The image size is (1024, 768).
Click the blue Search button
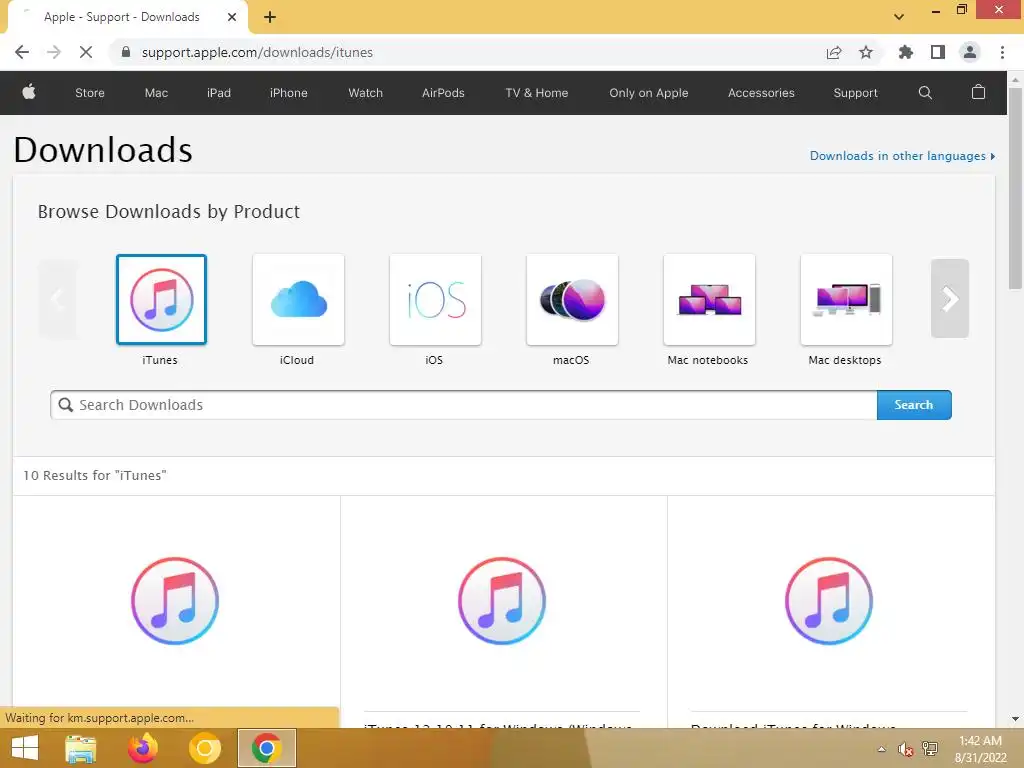[x=914, y=405]
